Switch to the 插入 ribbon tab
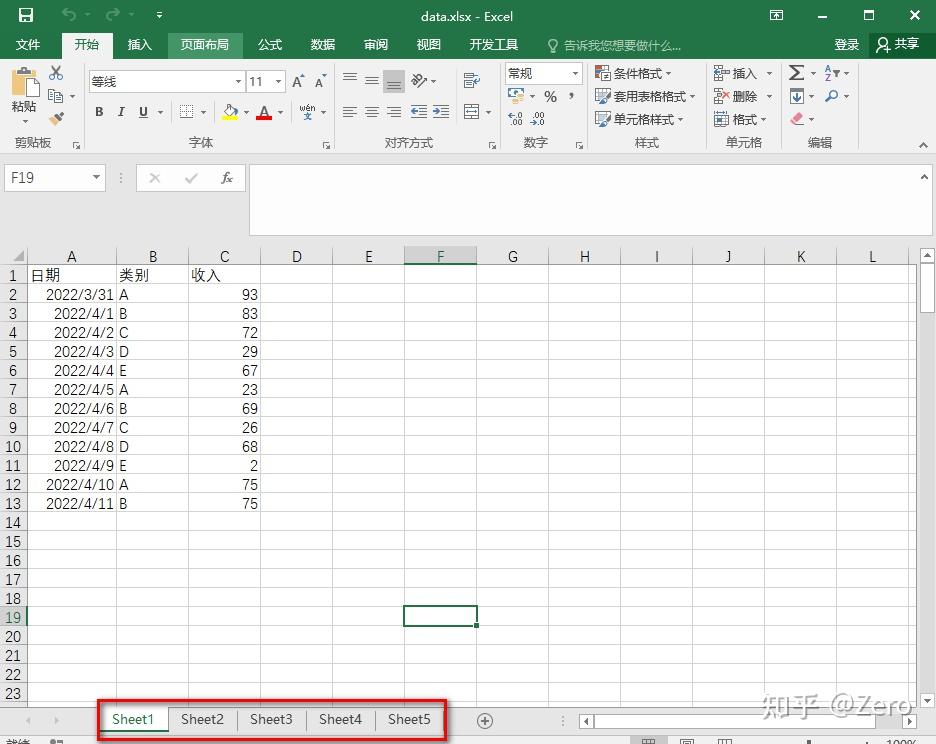This screenshot has height=744, width=936. (x=139, y=44)
